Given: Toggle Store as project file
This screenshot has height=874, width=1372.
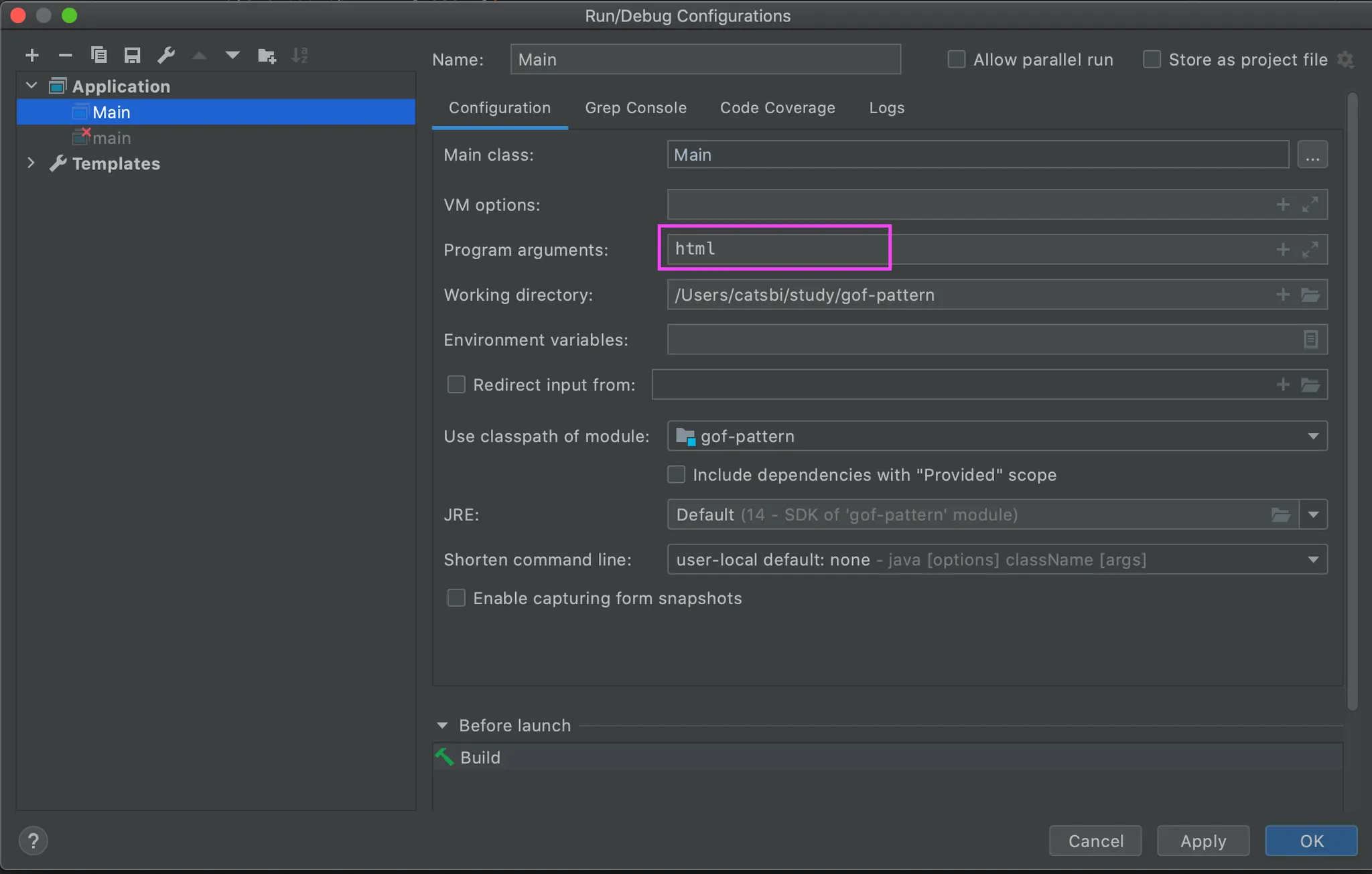Looking at the screenshot, I should [x=1152, y=60].
